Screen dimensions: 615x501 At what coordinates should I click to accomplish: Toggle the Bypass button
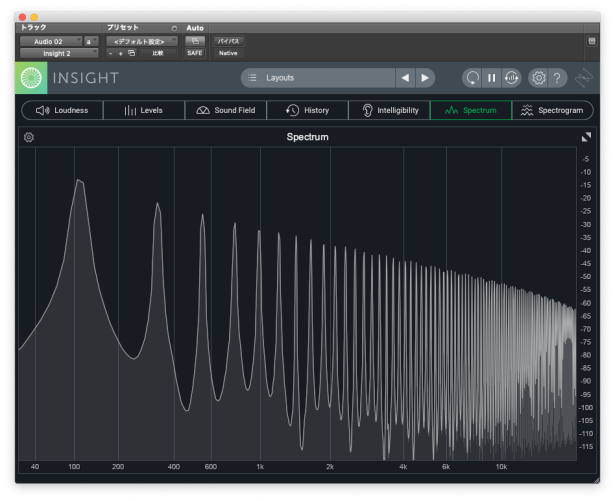tap(228, 41)
